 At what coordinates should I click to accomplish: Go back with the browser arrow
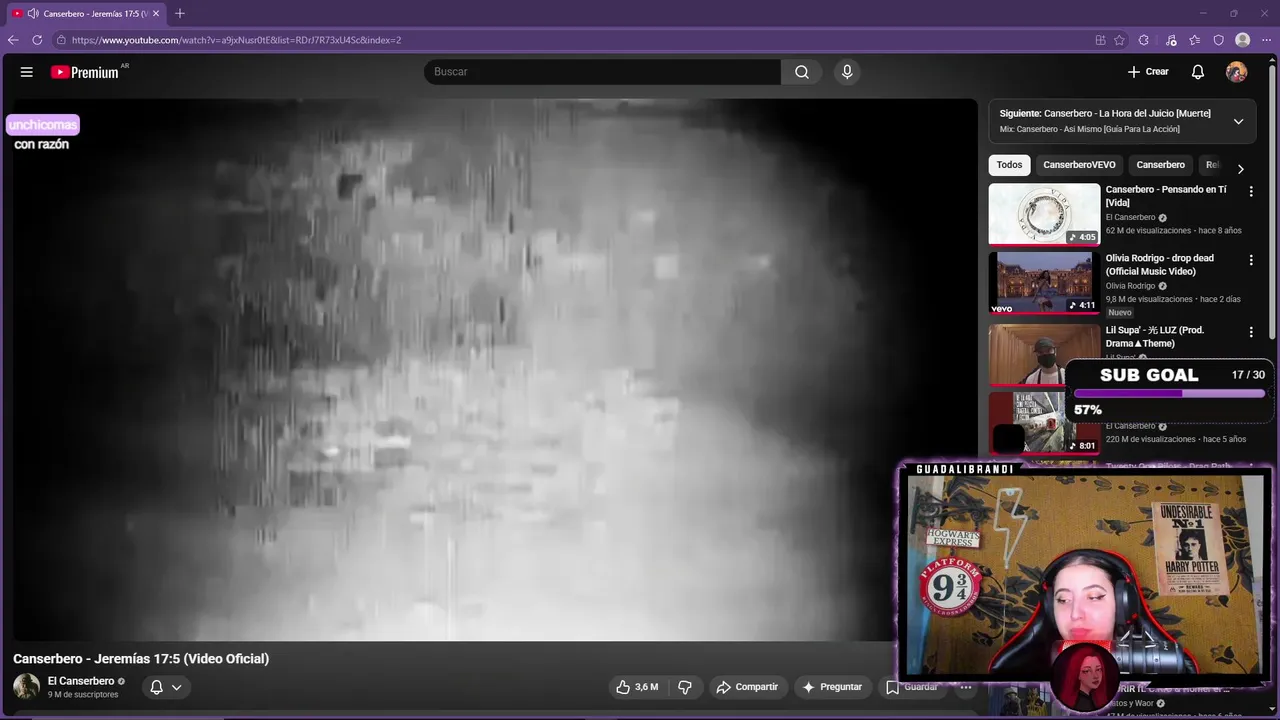[x=13, y=40]
